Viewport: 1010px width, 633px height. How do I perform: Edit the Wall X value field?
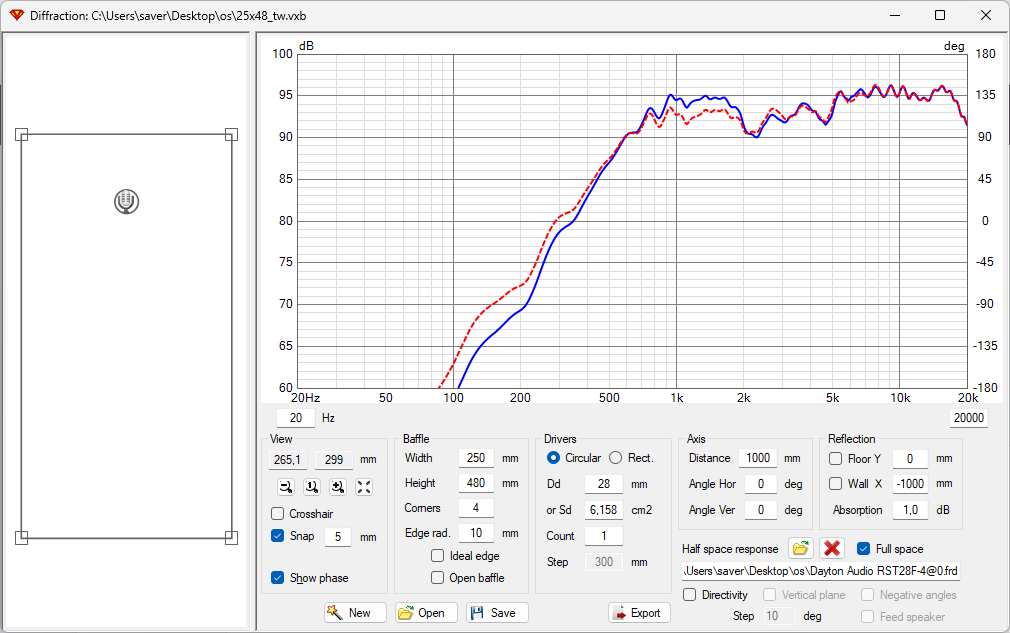910,484
